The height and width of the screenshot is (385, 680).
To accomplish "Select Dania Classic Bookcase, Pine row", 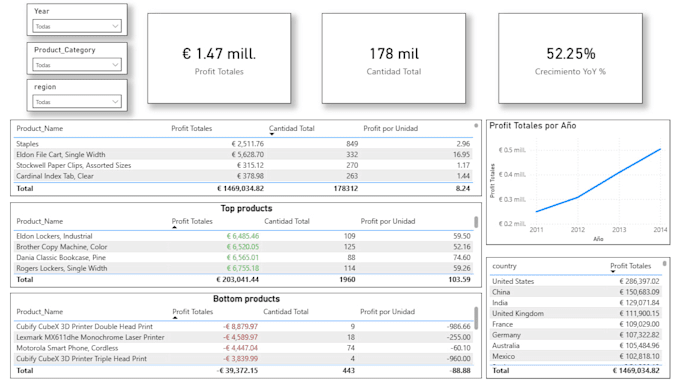I will (243, 258).
